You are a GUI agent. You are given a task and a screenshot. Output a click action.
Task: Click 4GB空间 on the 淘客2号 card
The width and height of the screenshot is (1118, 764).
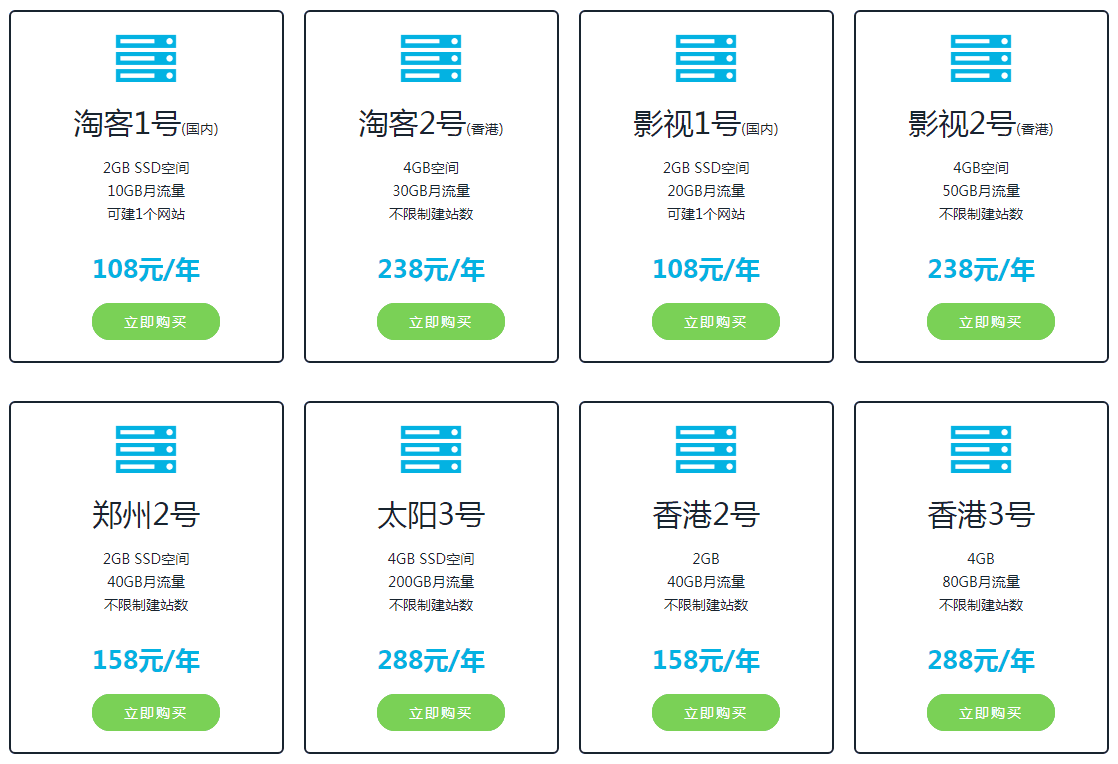coord(431,168)
